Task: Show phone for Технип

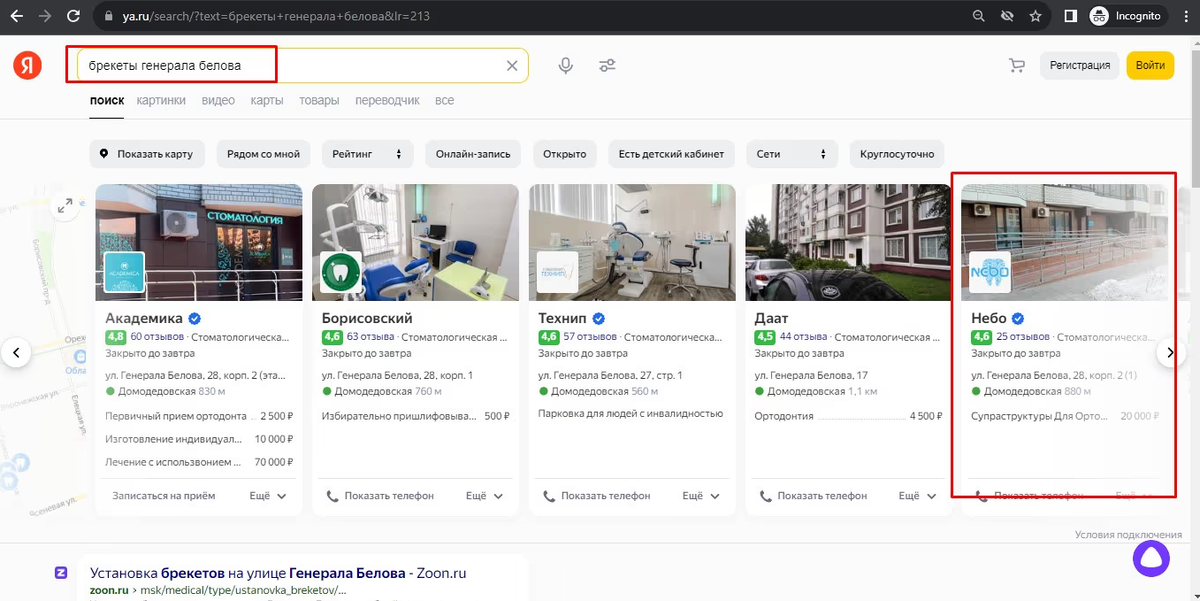Action: coord(596,495)
